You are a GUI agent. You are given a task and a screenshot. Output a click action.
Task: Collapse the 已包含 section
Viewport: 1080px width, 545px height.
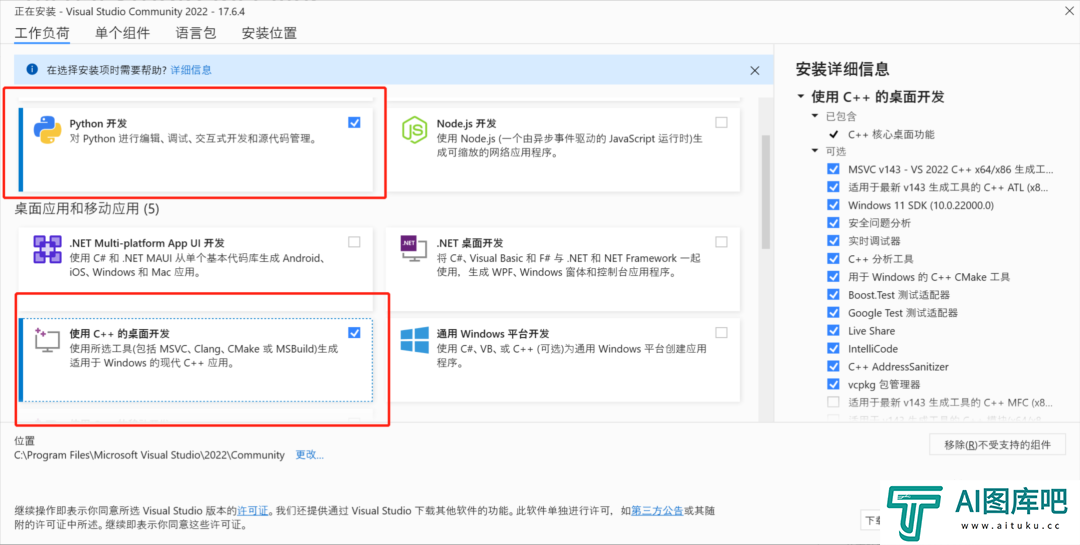click(816, 116)
